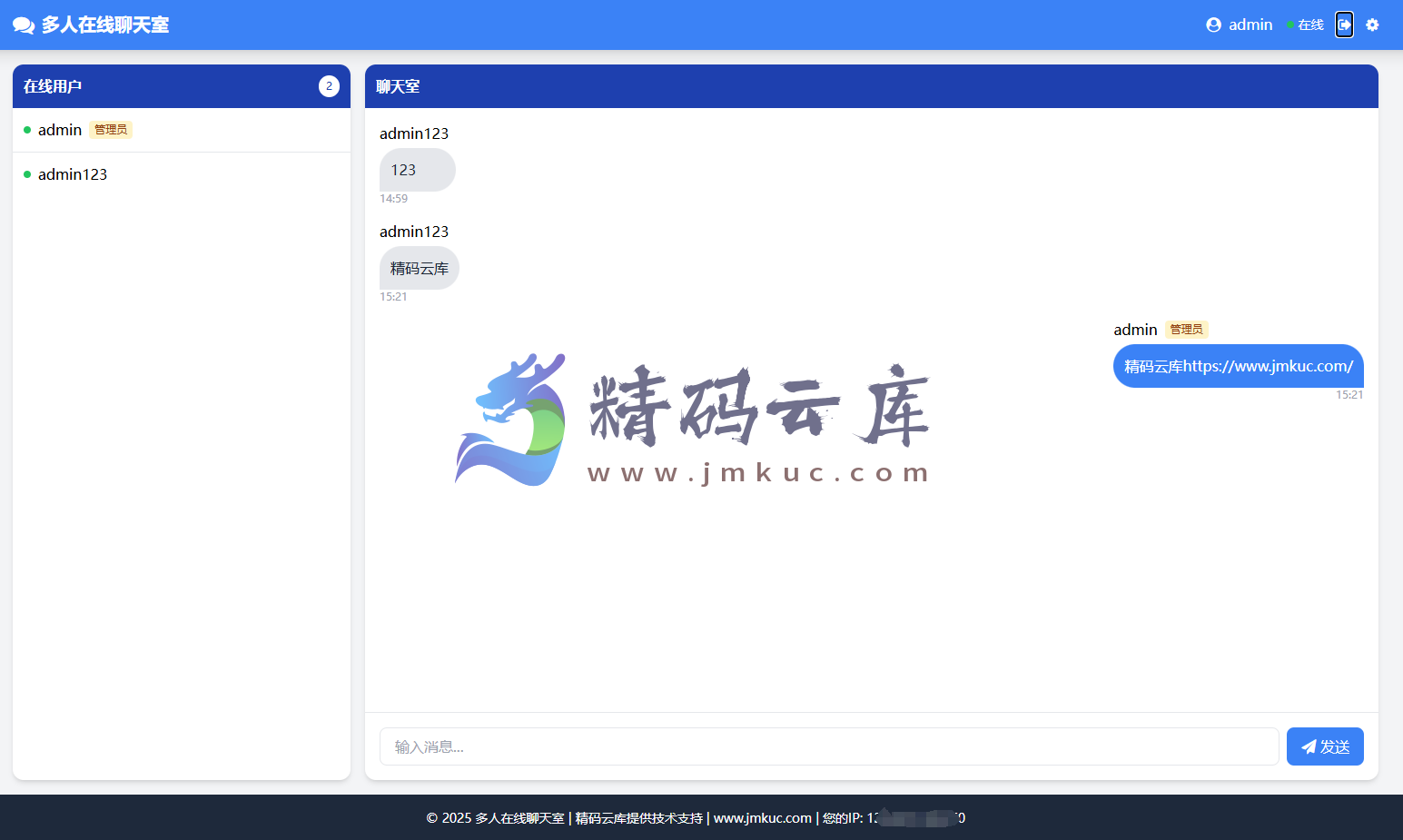This screenshot has width=1403, height=840.
Task: Click the 在线 status indicator
Action: click(1305, 25)
